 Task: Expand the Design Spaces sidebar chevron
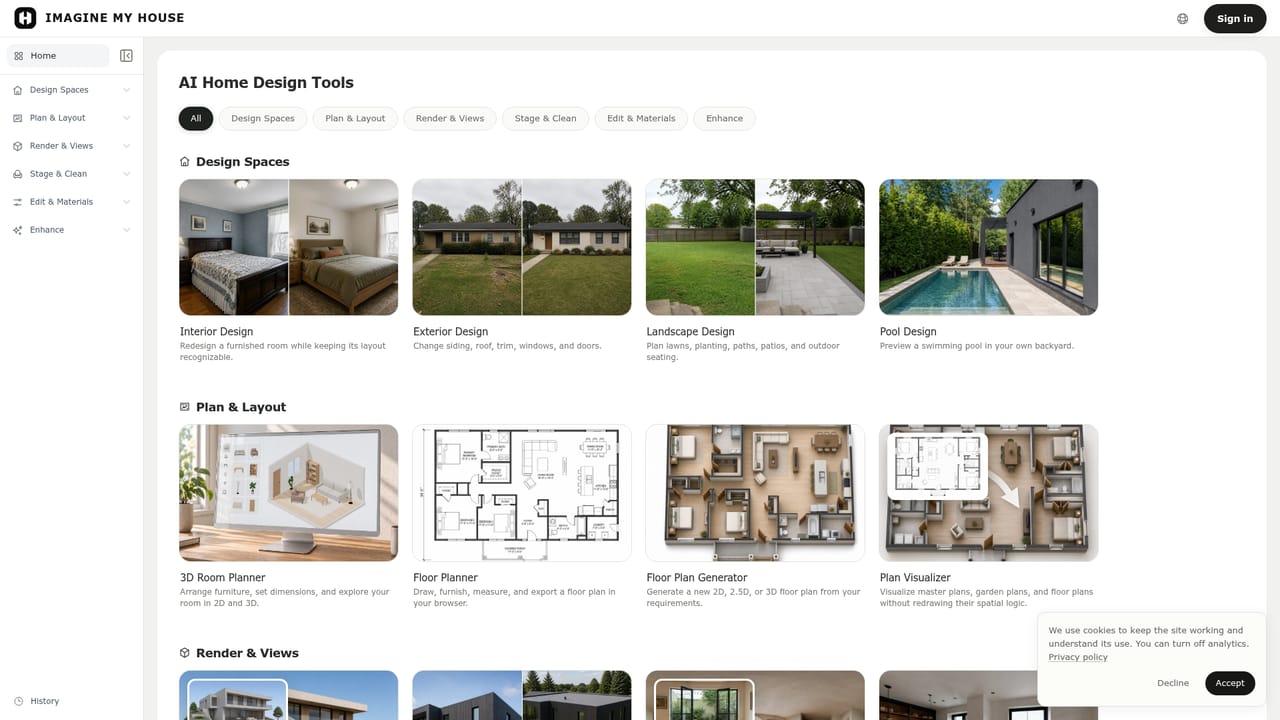[x=126, y=90]
